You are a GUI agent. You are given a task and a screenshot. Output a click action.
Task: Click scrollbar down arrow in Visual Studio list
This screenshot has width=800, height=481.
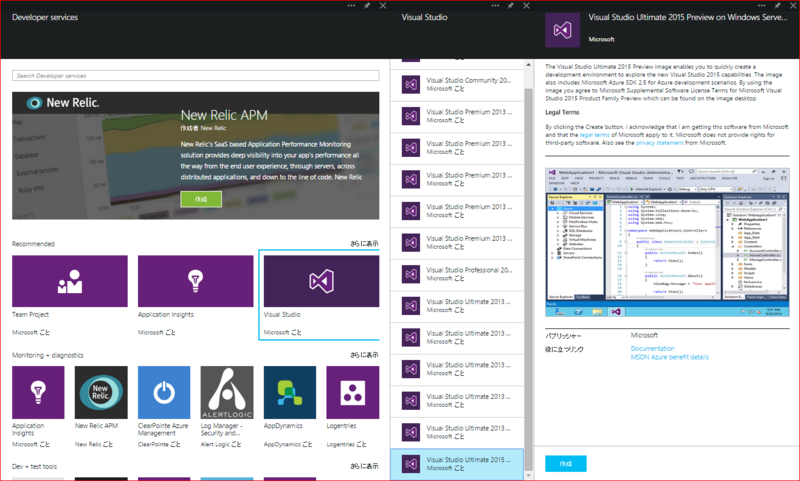coord(529,475)
